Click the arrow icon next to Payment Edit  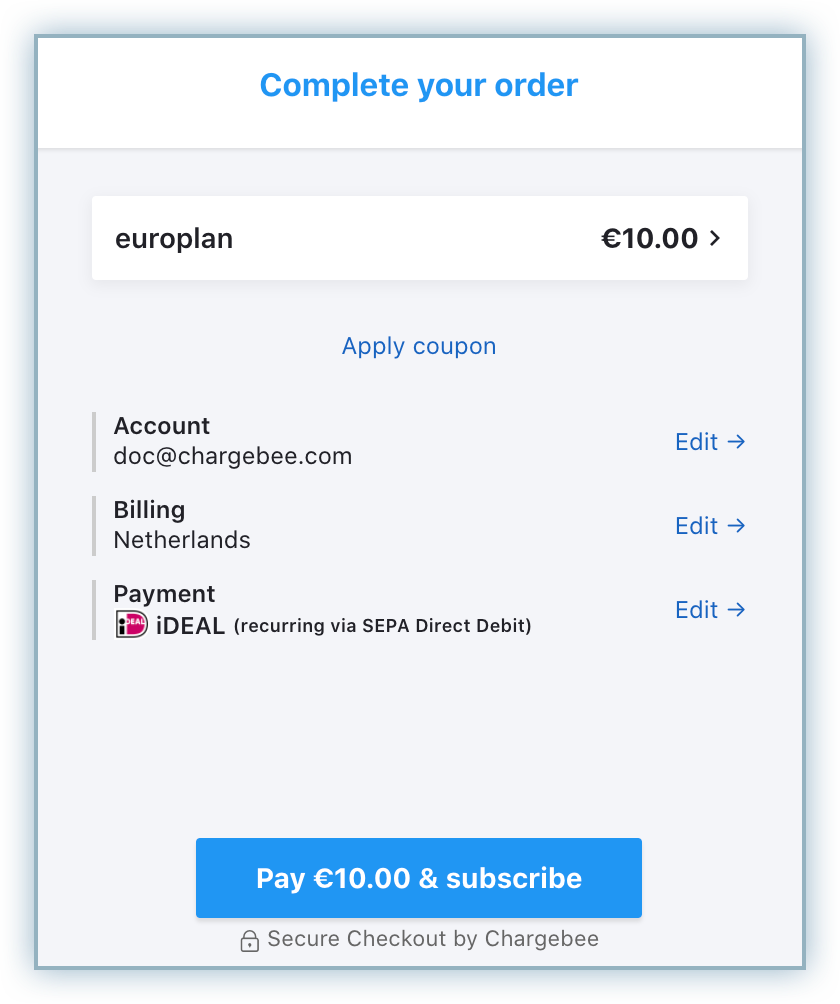[736, 609]
